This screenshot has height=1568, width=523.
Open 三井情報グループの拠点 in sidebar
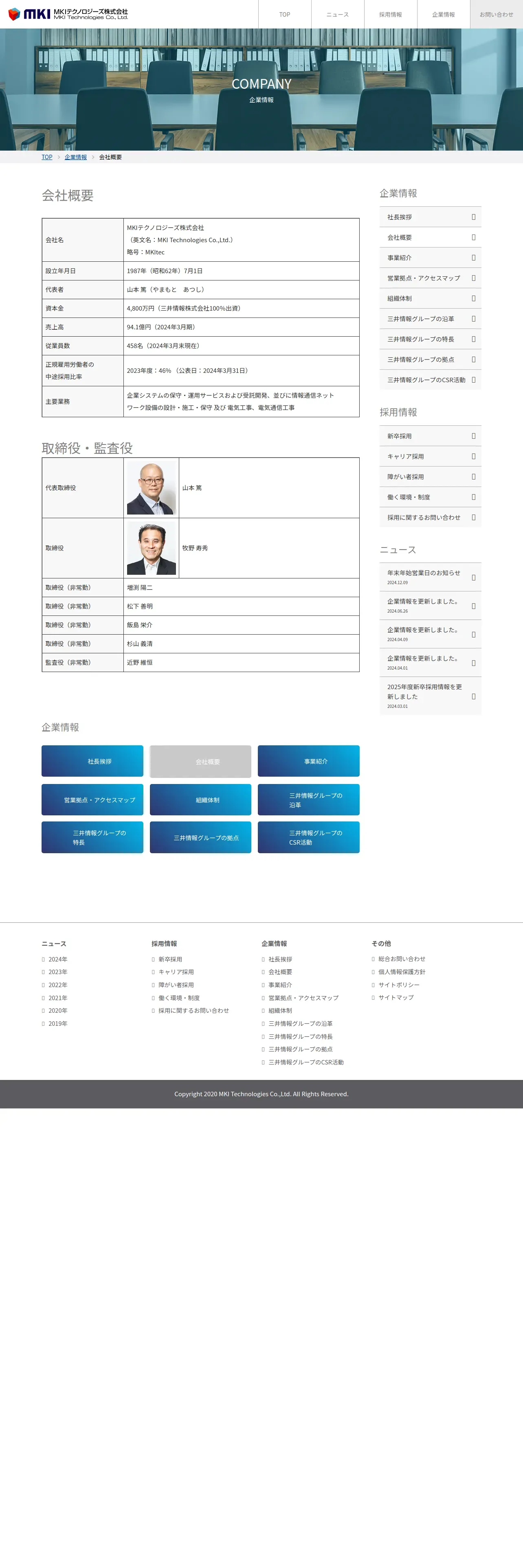pyautogui.click(x=430, y=359)
